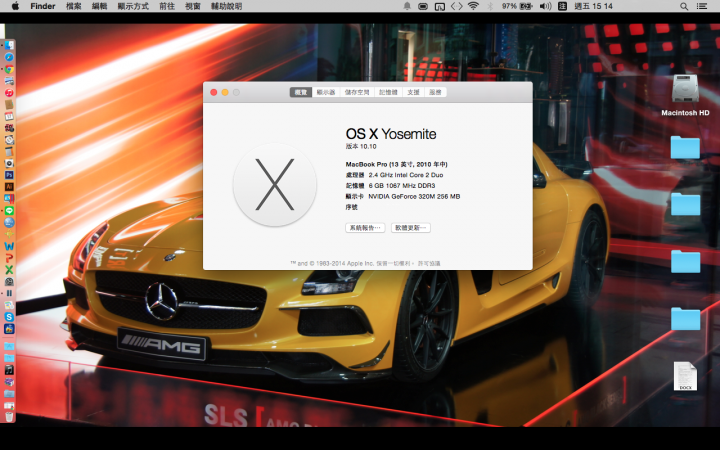Click the OS X Yosemite title
Viewport: 720px width, 450px height.
(x=391, y=134)
